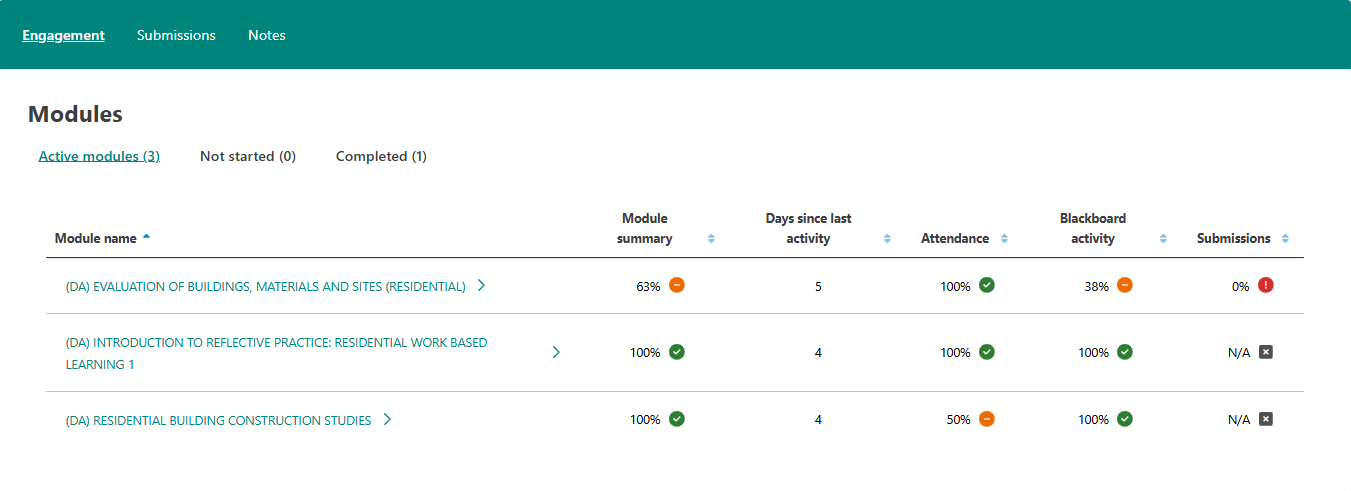Click green check icon beside Evaluation of Buildings 100% attendance
Screen dimensions: 1351x491
(x=987, y=285)
